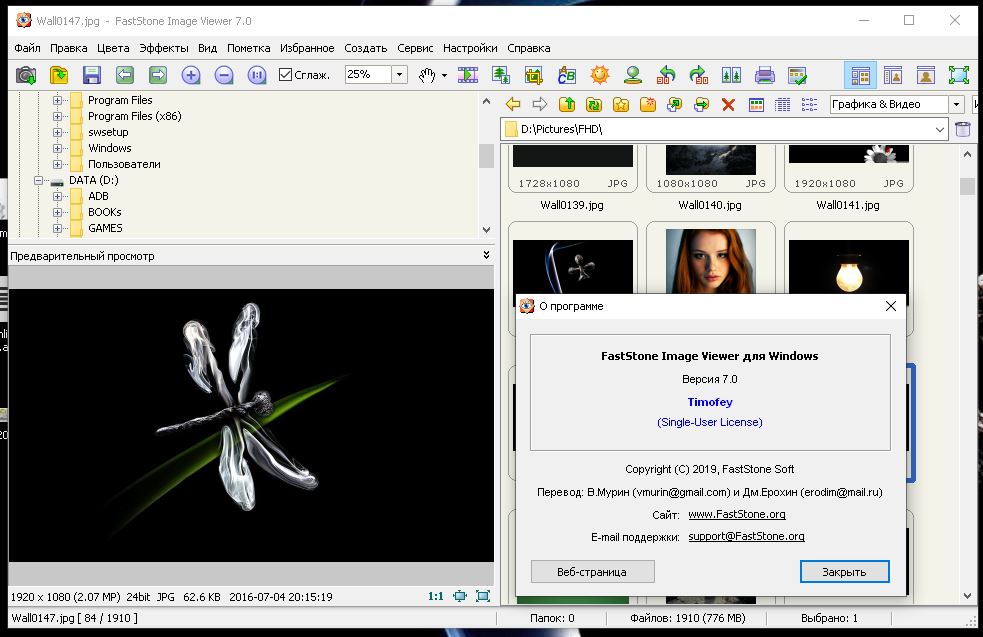Open the Настройки menu
The height and width of the screenshot is (637, 983).
[470, 48]
